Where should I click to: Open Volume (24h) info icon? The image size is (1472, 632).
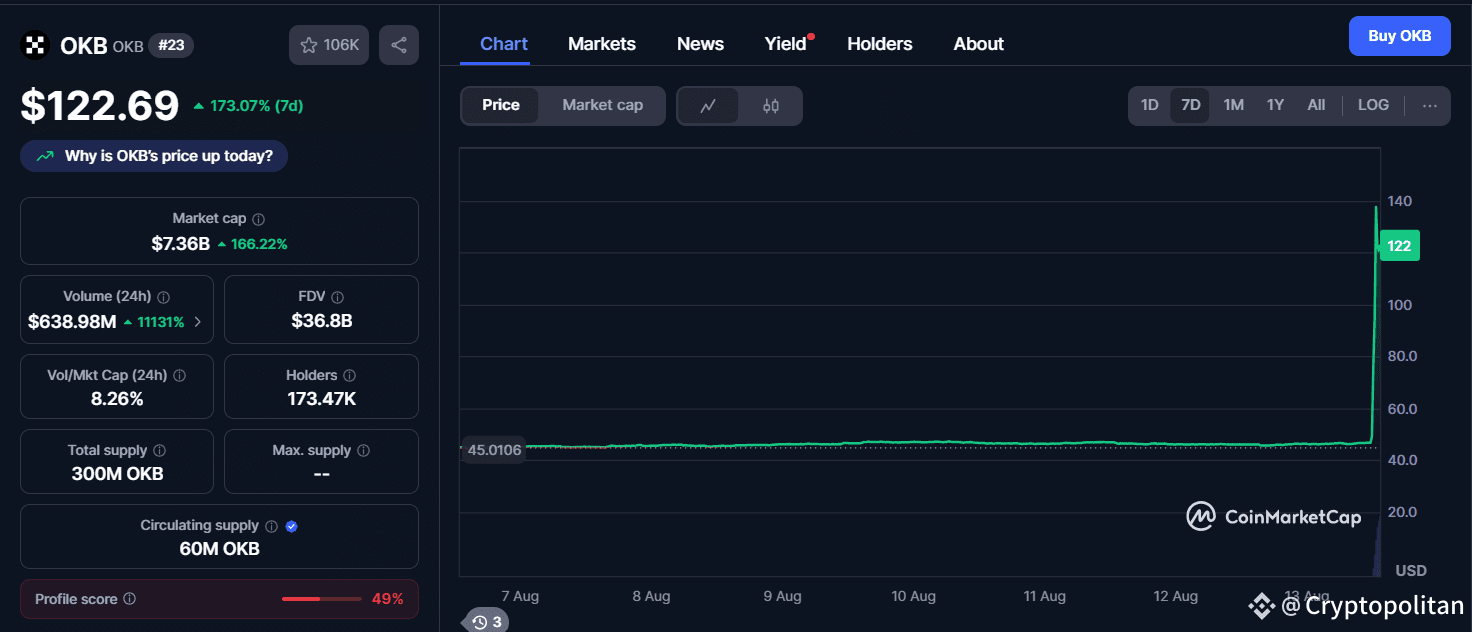click(x=163, y=297)
